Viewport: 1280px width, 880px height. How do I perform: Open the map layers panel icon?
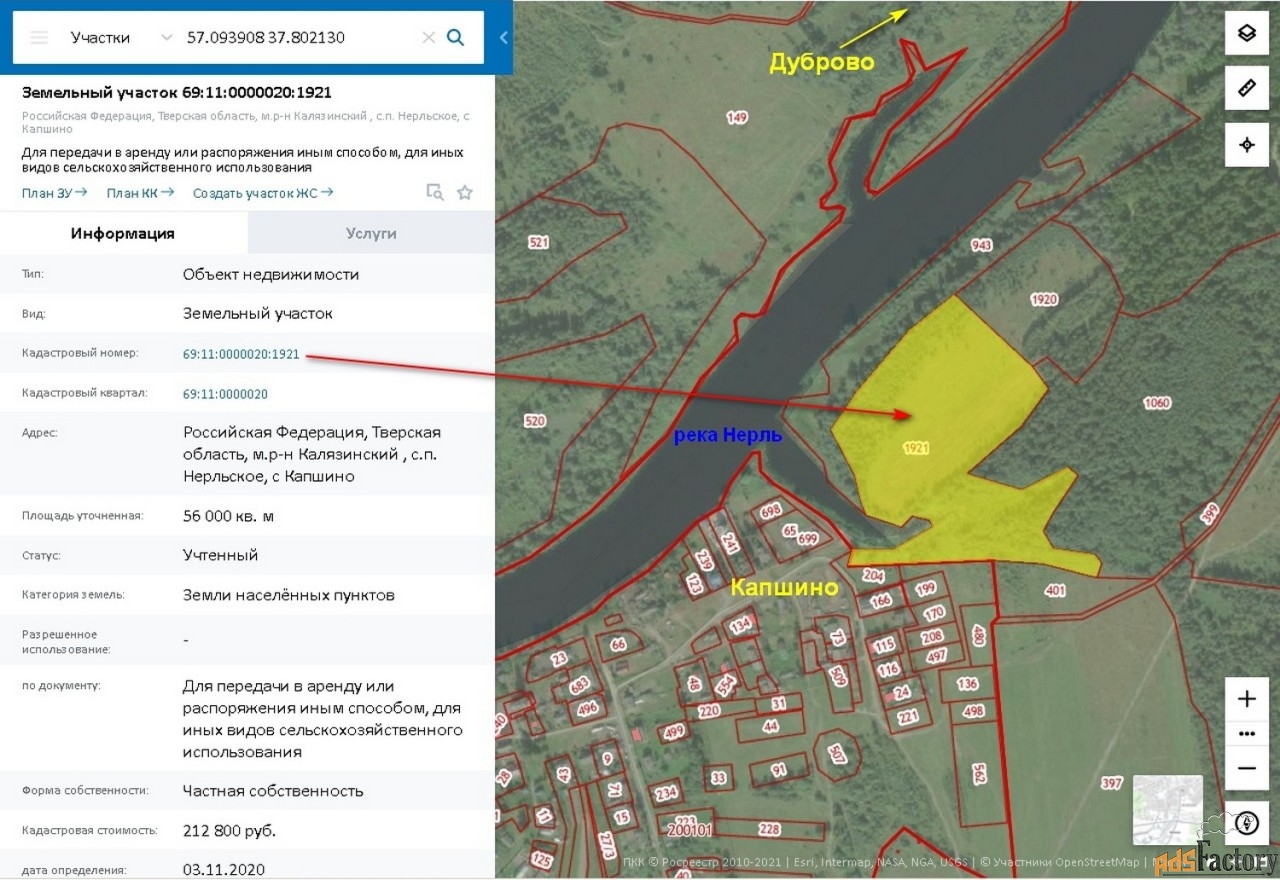[1247, 32]
